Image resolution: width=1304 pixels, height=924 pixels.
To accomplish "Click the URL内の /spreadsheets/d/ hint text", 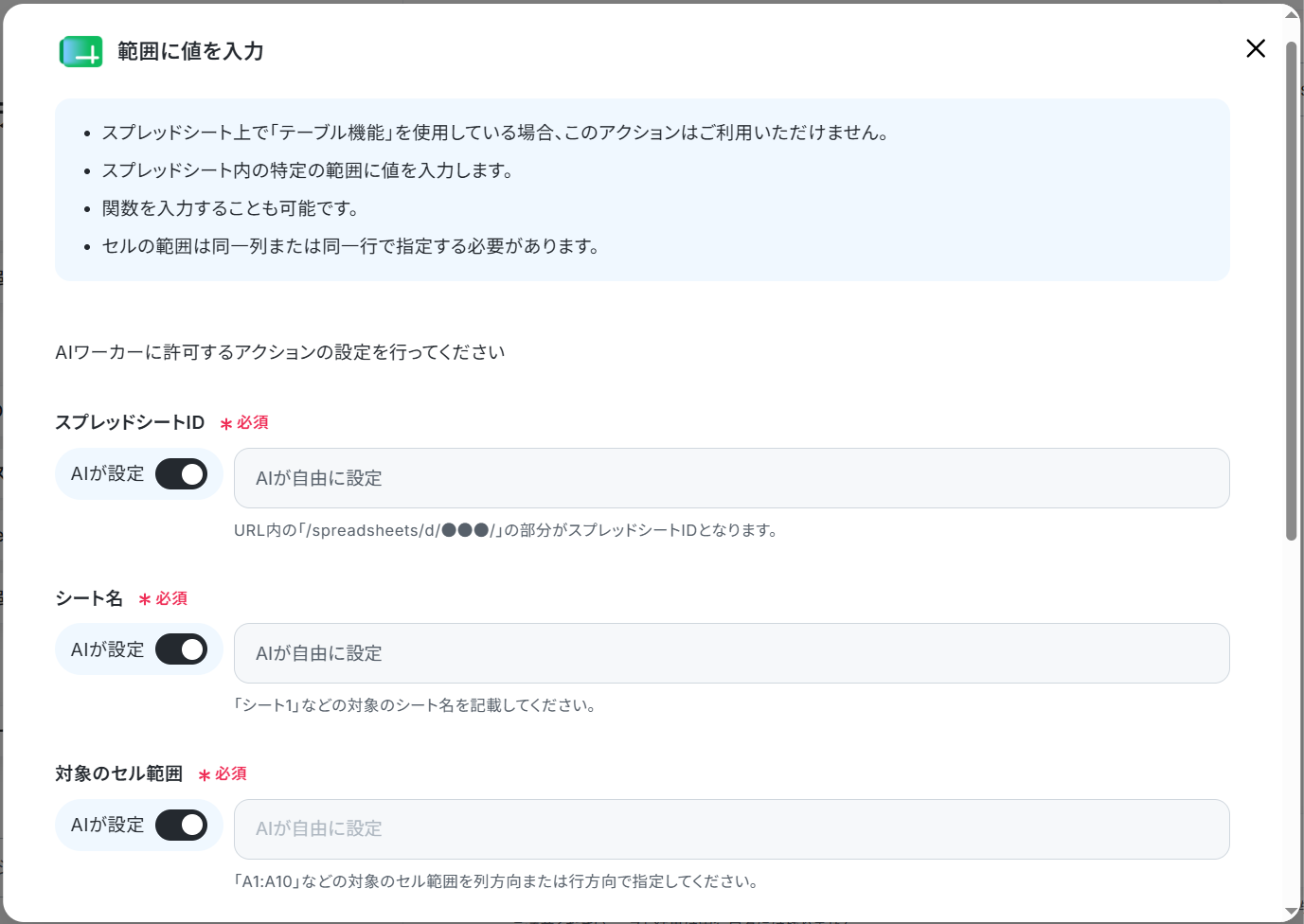I will click(x=506, y=530).
